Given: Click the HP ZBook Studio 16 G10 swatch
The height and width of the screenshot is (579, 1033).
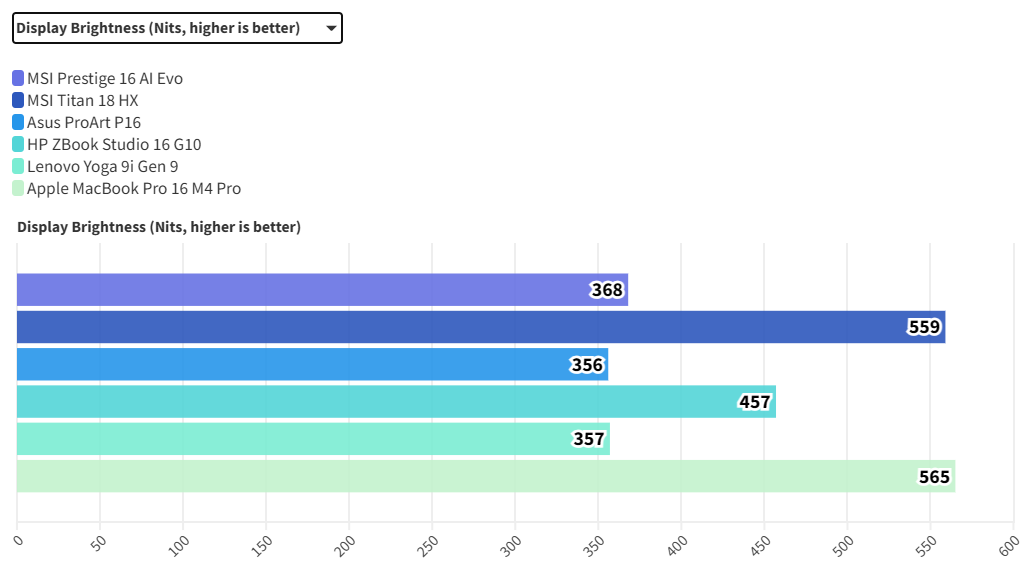Looking at the screenshot, I should click(18, 144).
